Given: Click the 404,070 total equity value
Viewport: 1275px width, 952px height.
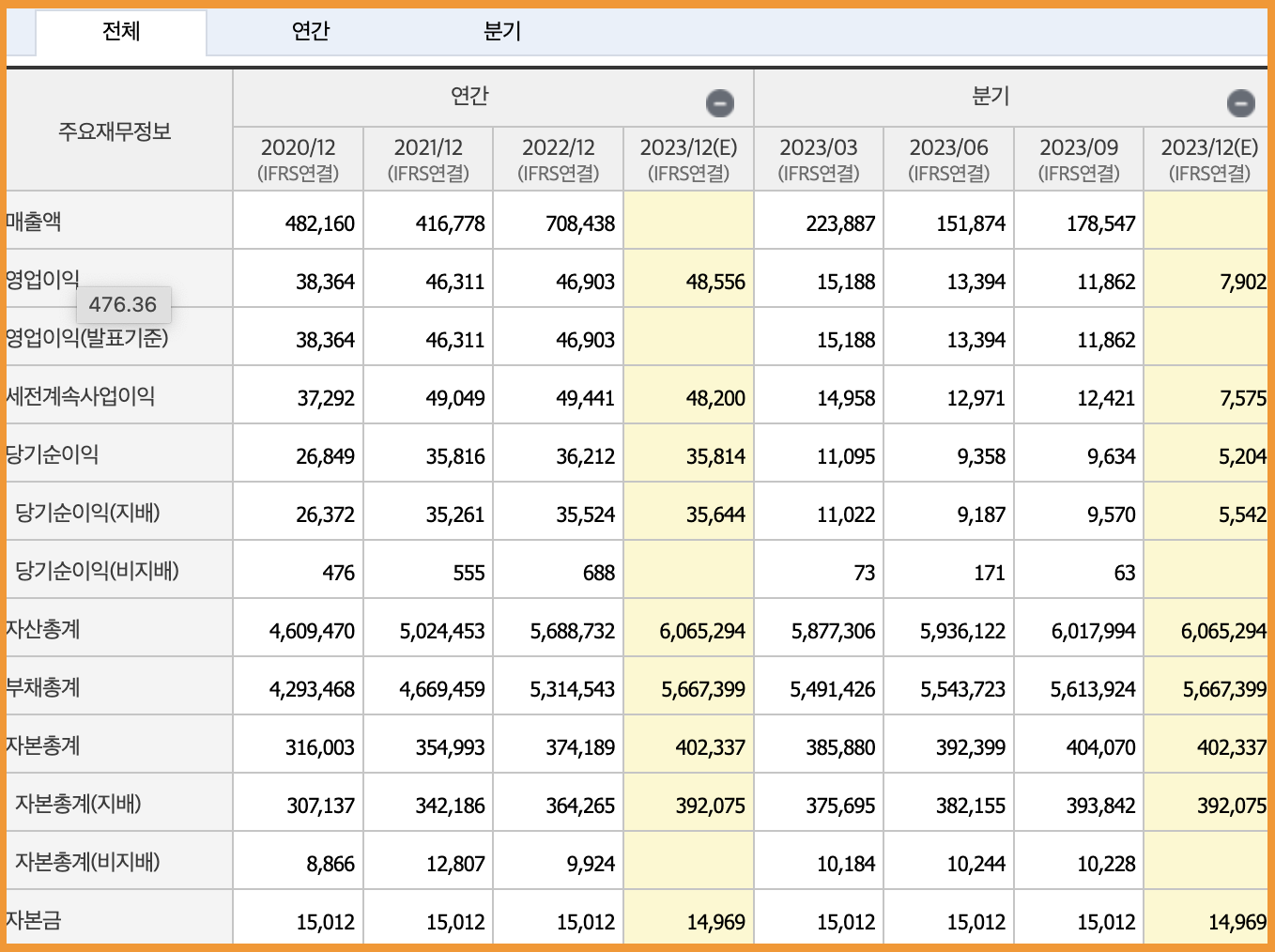Looking at the screenshot, I should pyautogui.click(x=1101, y=747).
